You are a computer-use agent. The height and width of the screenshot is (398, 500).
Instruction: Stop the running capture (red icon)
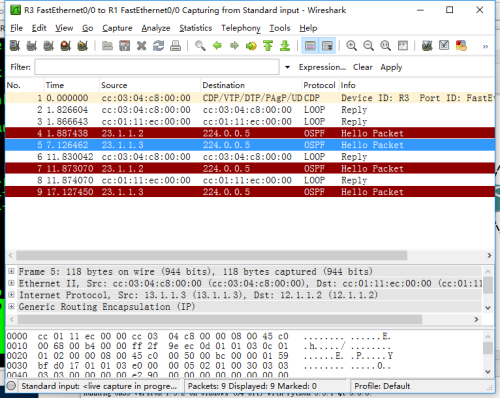click(x=66, y=45)
